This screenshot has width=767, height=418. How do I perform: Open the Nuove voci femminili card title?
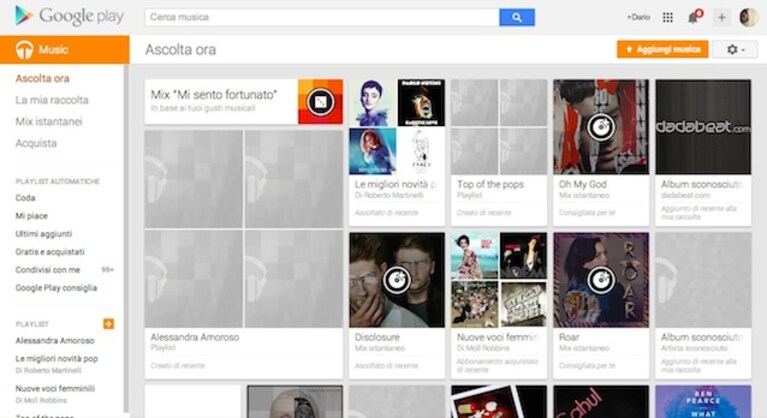498,337
